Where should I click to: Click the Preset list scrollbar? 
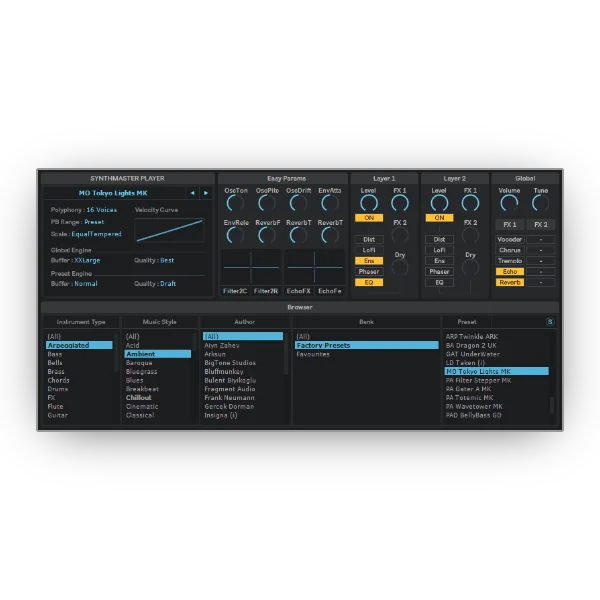click(x=552, y=406)
